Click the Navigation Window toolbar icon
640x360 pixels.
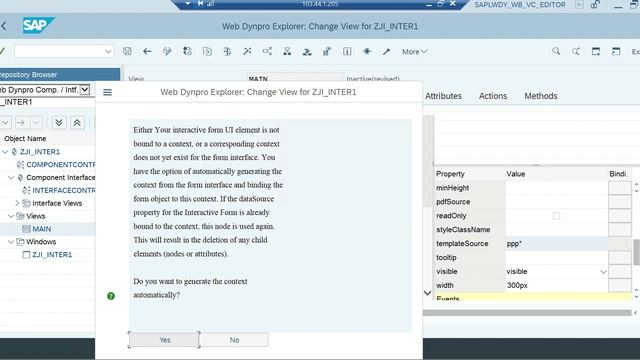(307, 51)
